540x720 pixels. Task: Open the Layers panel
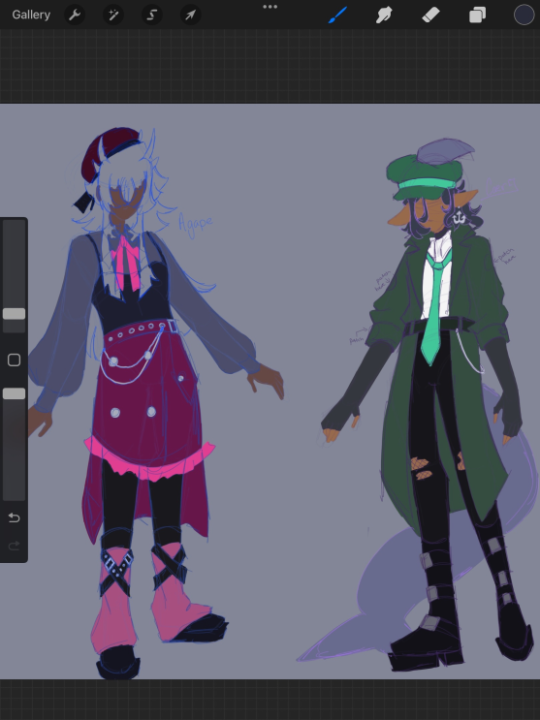click(478, 15)
